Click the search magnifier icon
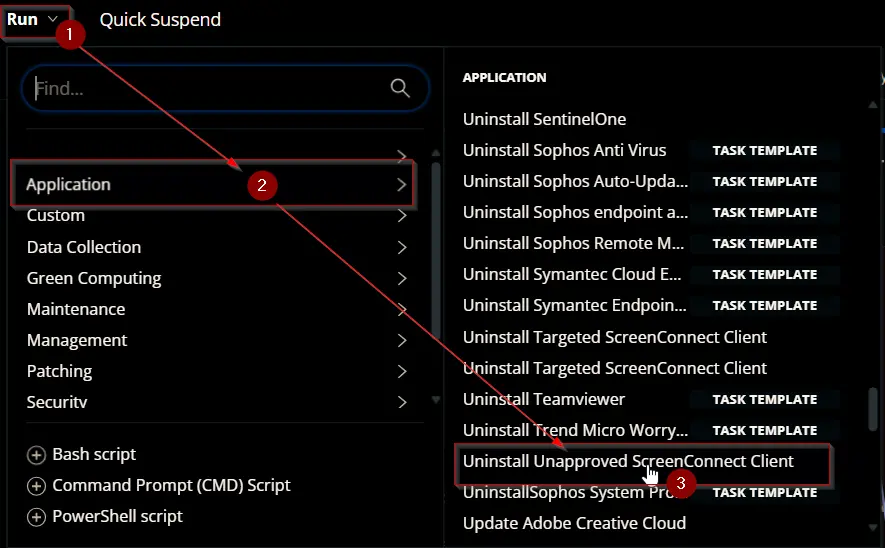This screenshot has width=885, height=548. (x=400, y=88)
